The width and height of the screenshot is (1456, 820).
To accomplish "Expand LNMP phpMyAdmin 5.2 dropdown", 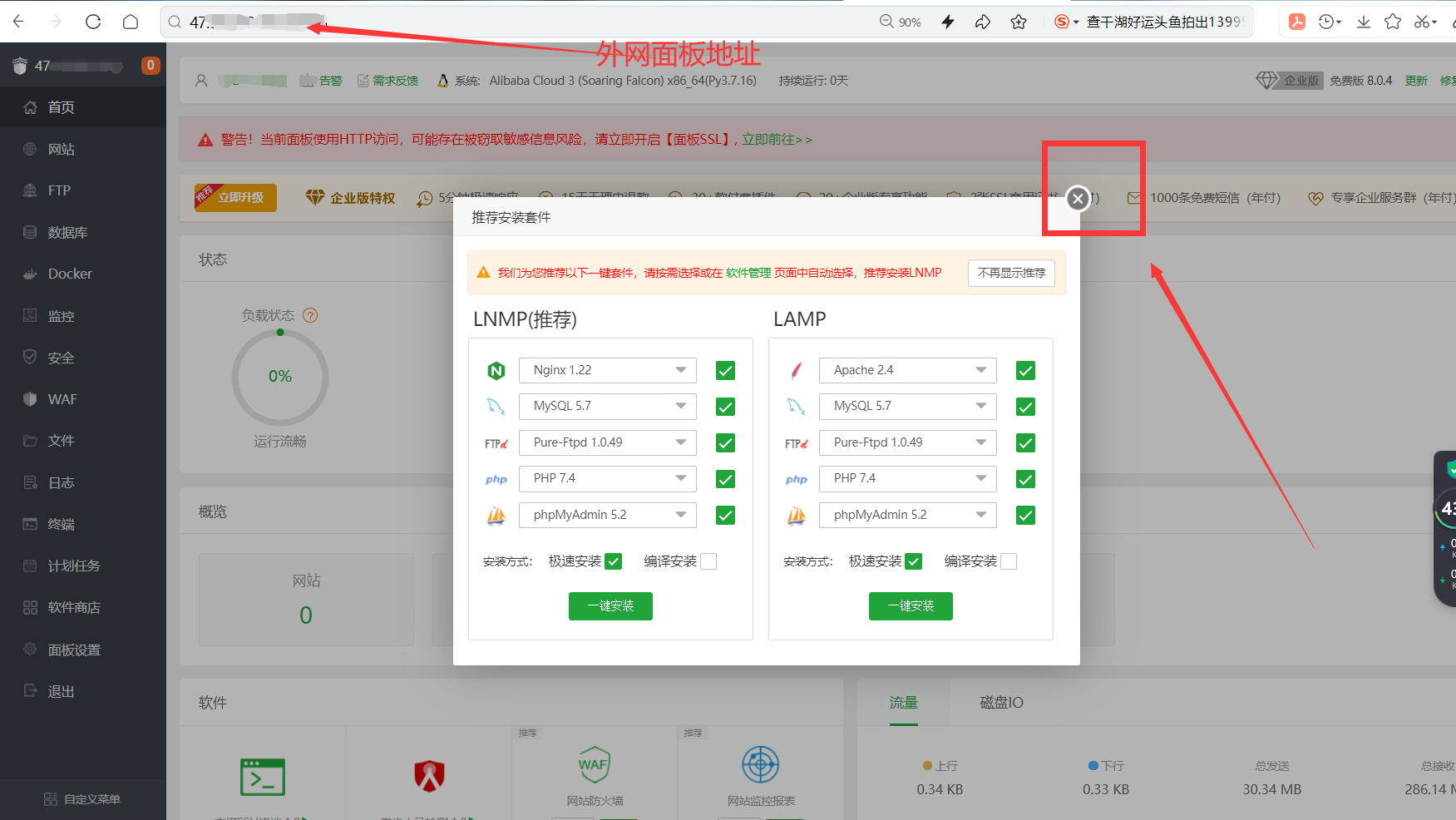I will (x=608, y=515).
